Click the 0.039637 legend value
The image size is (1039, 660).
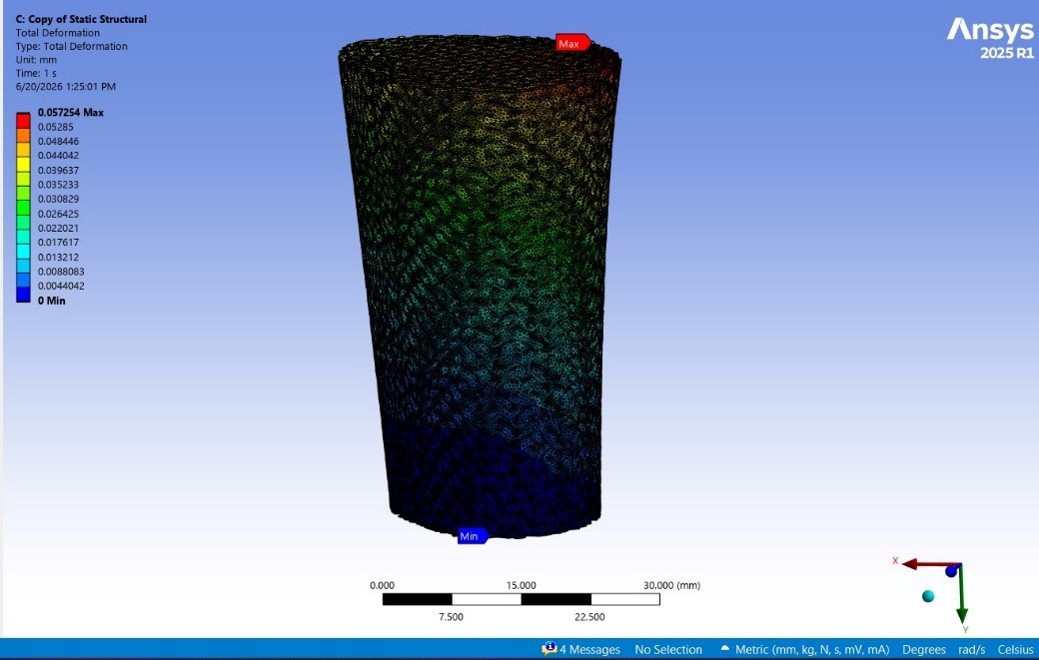click(58, 170)
